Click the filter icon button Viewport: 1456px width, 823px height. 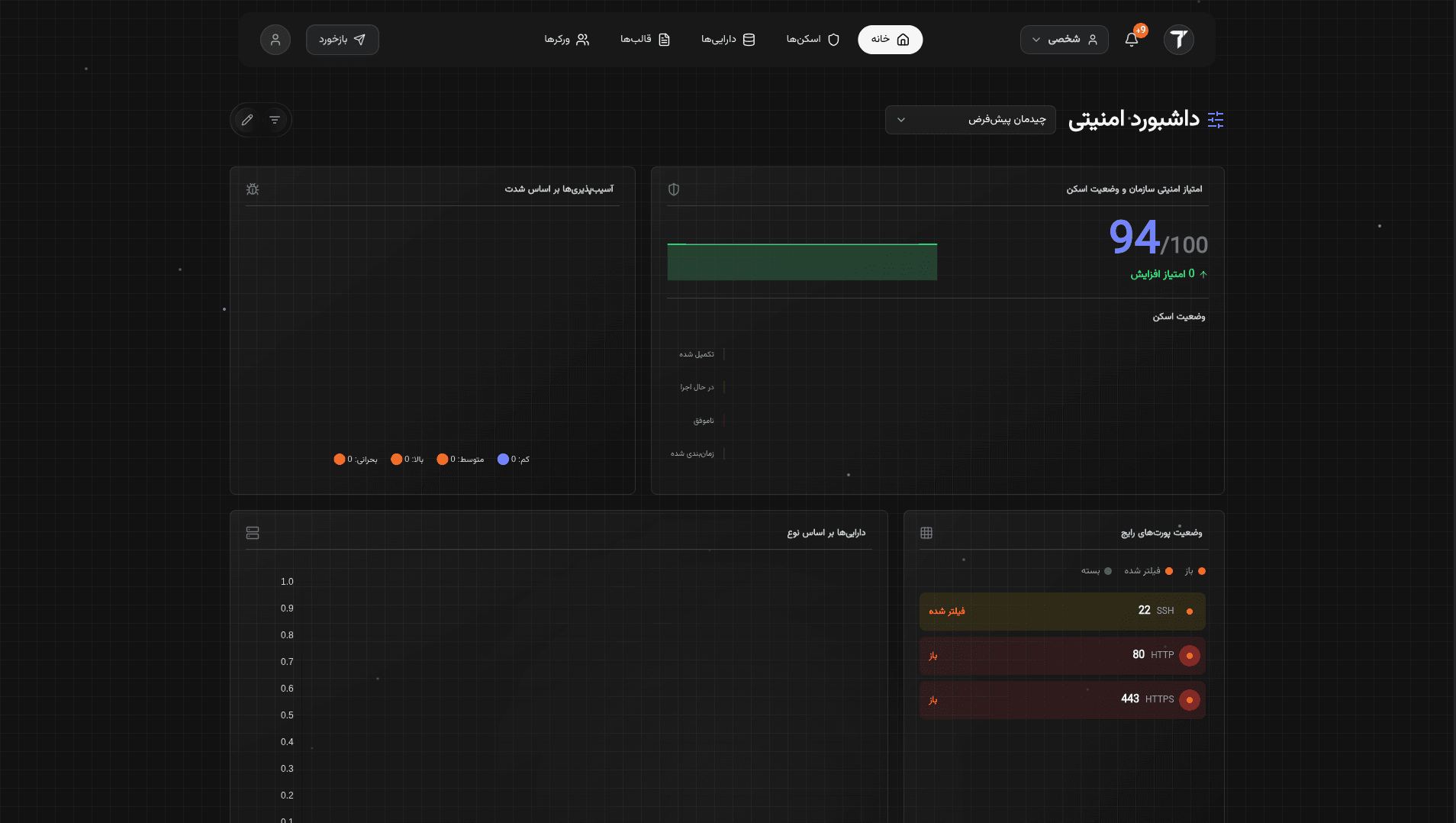pyautogui.click(x=275, y=120)
